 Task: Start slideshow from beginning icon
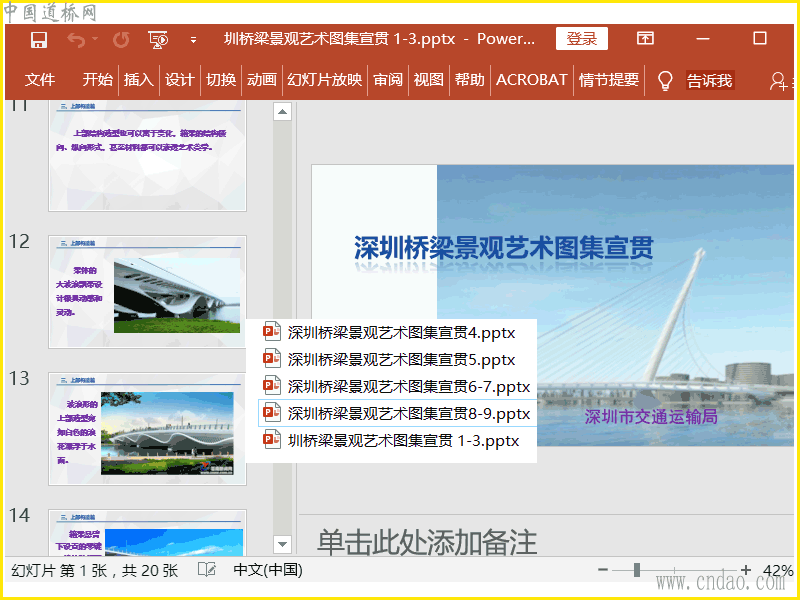(x=158, y=40)
